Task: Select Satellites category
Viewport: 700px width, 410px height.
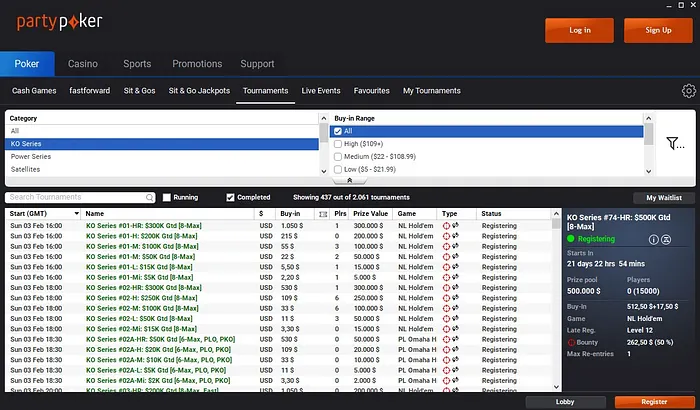Action: click(x=162, y=169)
